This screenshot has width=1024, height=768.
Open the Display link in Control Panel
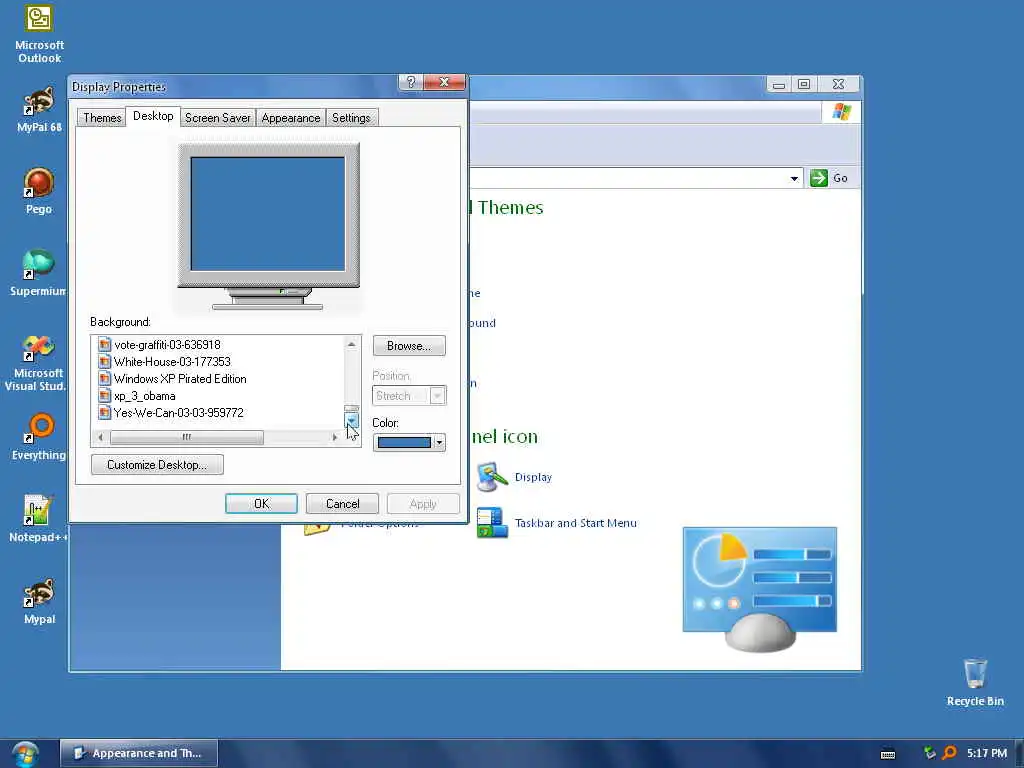[533, 477]
